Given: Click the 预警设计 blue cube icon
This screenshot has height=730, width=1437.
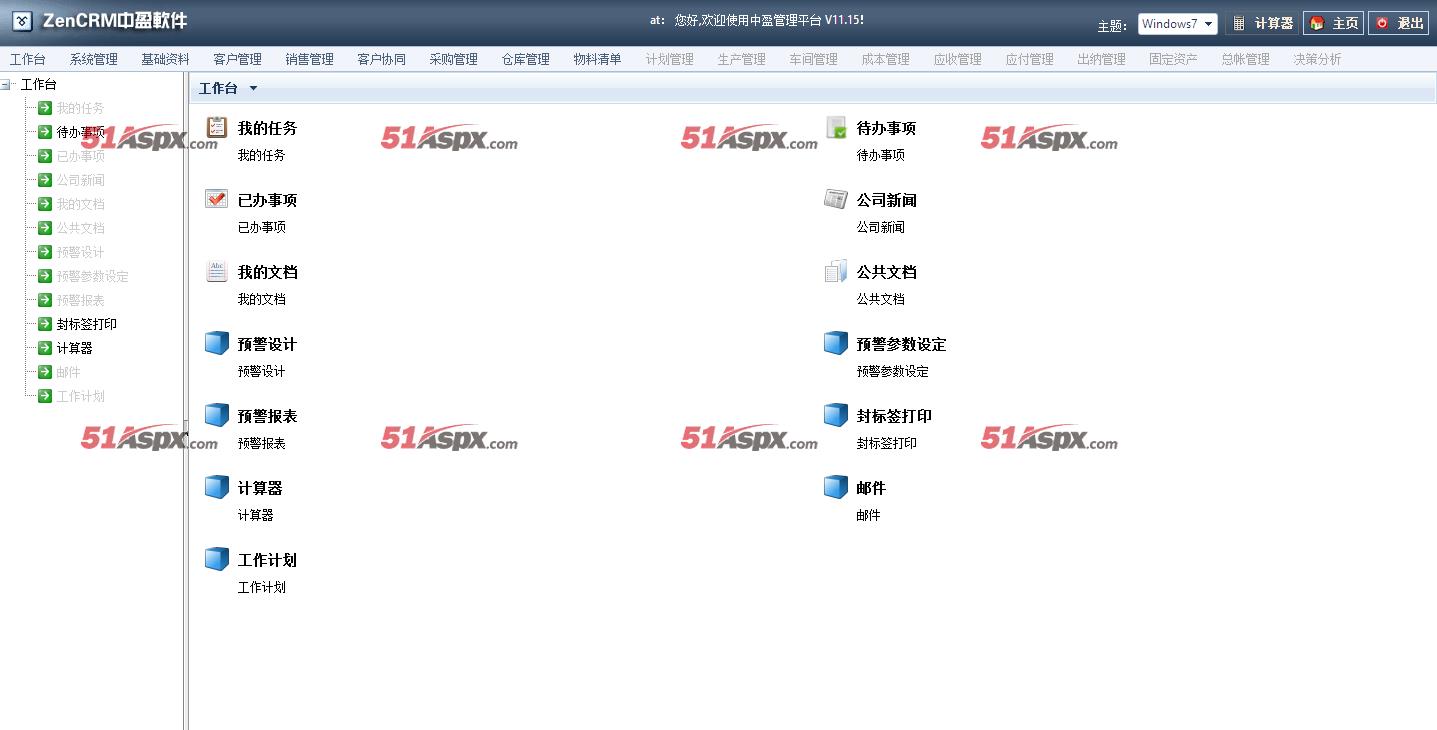Looking at the screenshot, I should (x=216, y=343).
